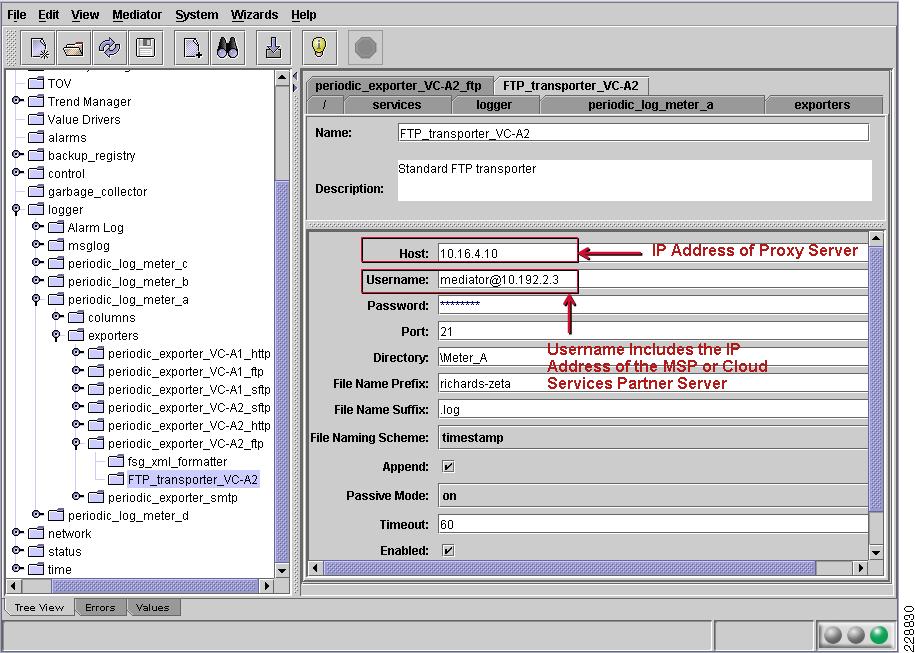Open the Help menu

click(x=303, y=15)
